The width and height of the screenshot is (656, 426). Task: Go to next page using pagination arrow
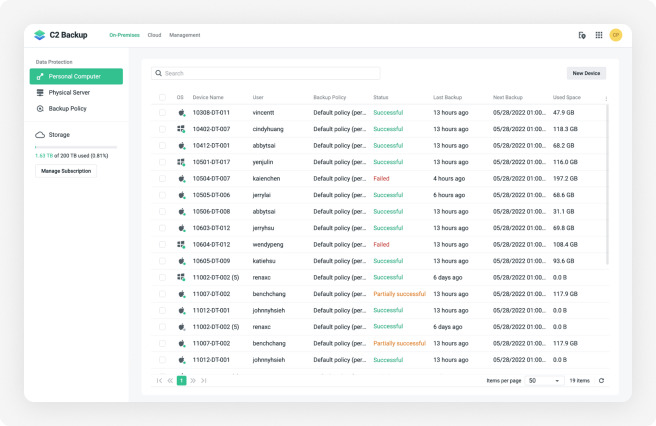pos(193,381)
